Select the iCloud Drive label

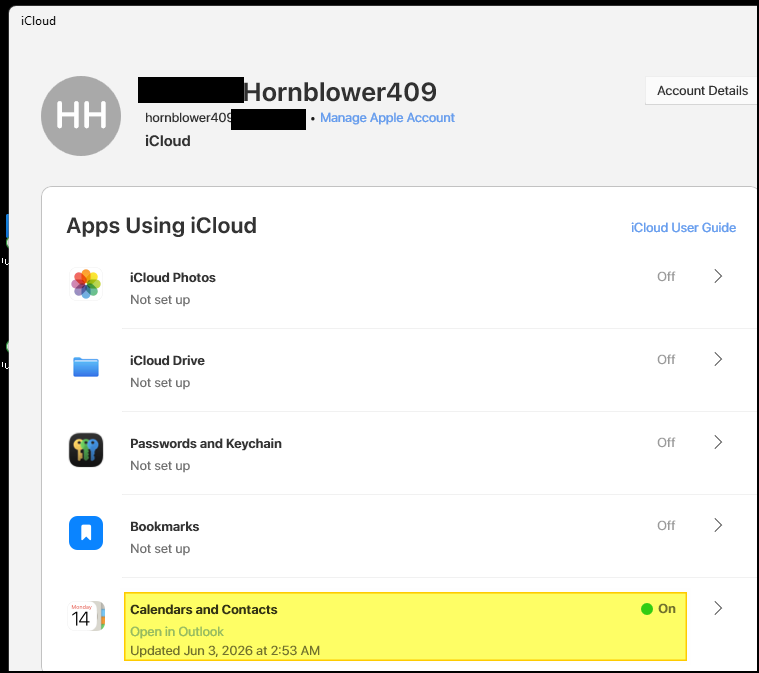coord(167,360)
